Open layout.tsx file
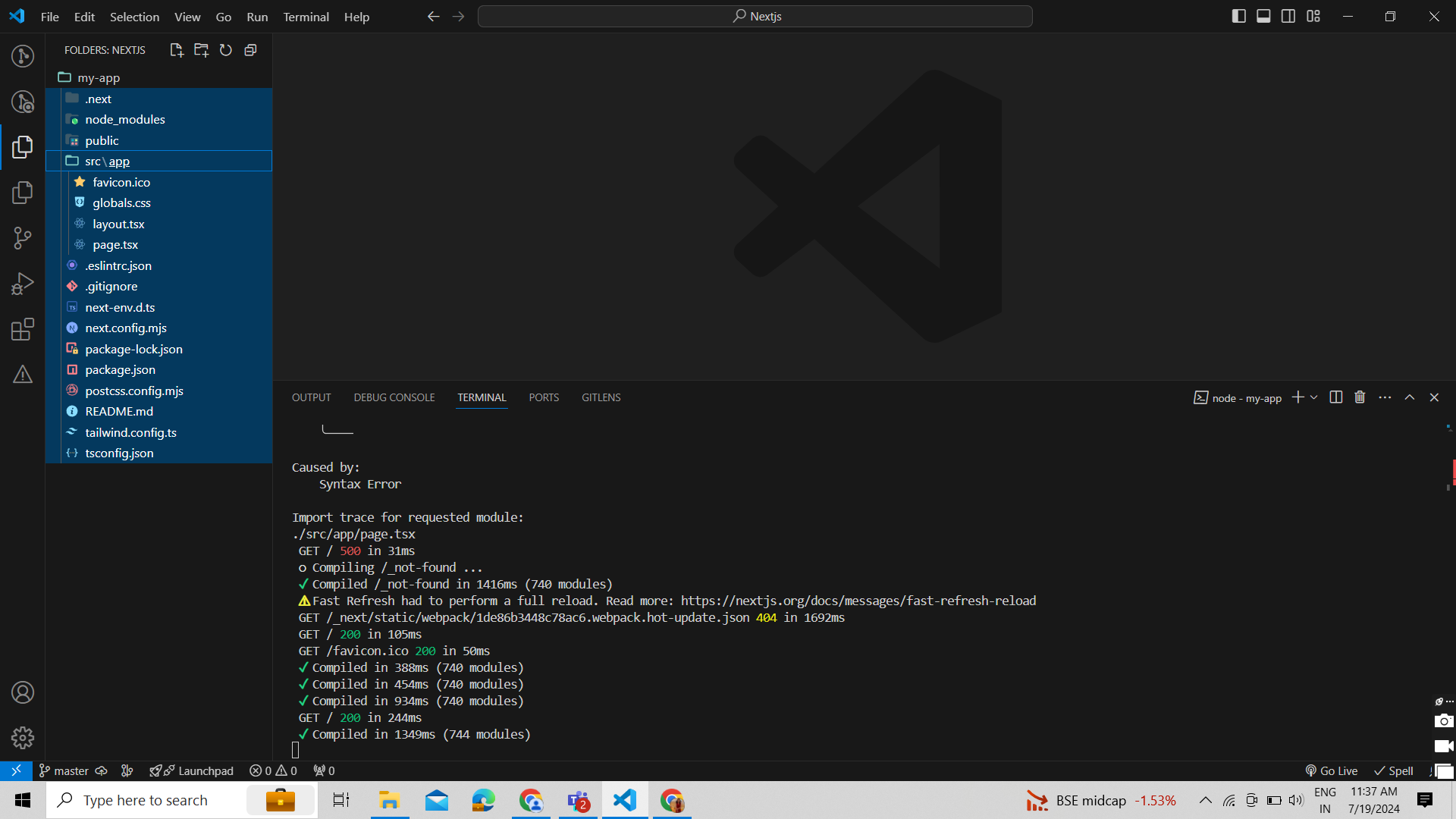 point(158,224)
